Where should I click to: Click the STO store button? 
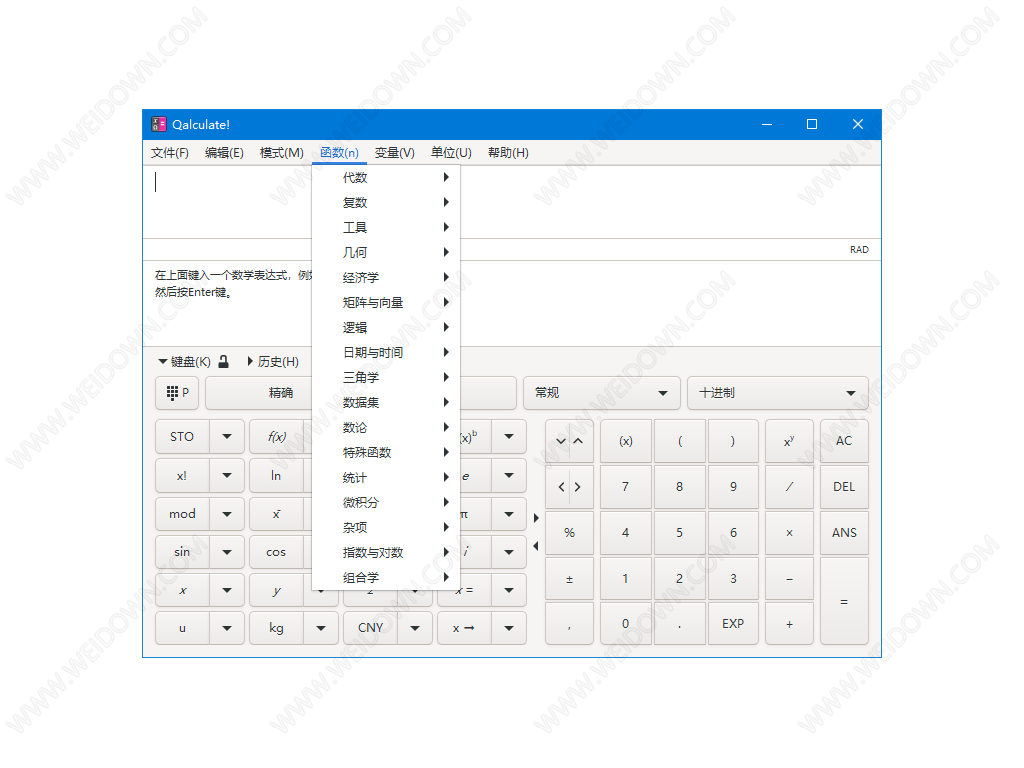point(182,436)
